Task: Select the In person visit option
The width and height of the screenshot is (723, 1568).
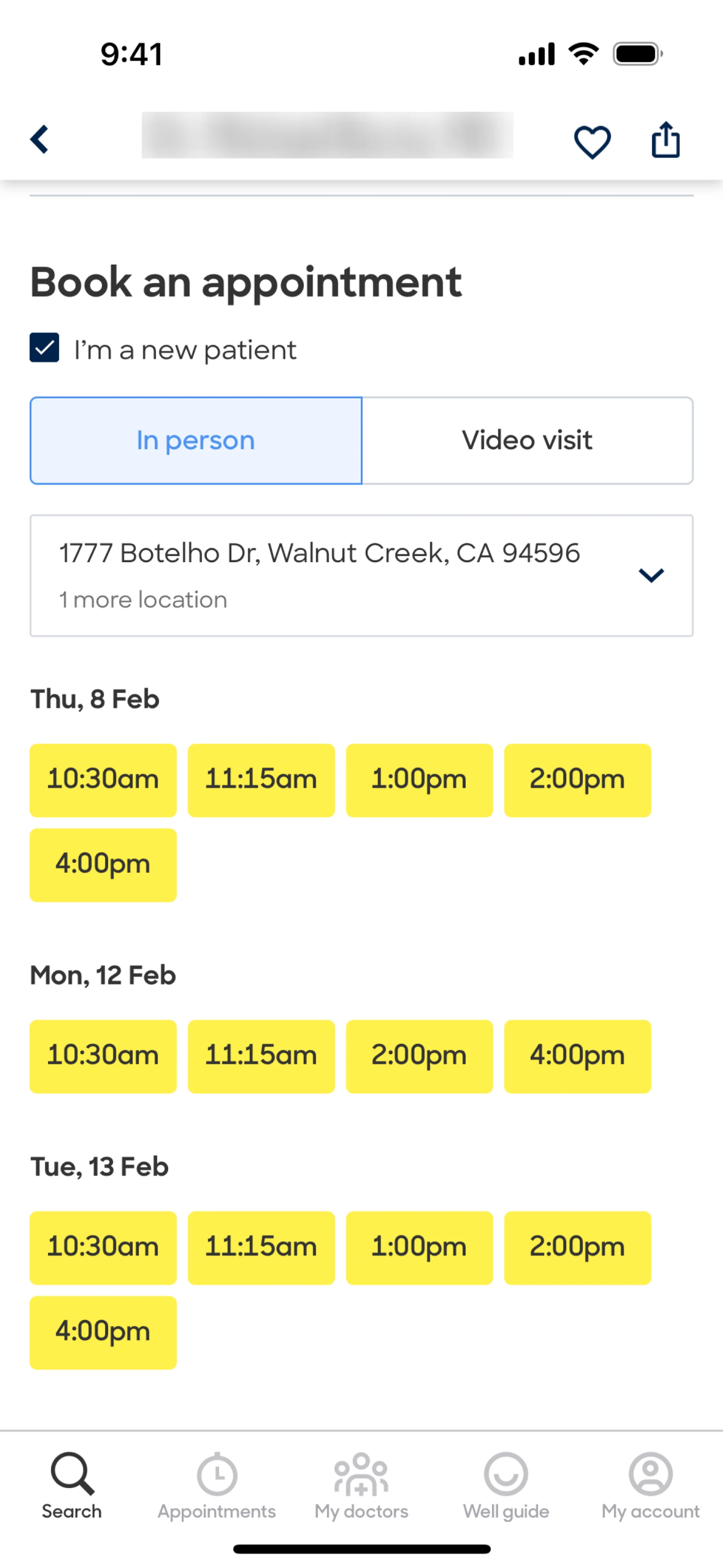Action: [196, 441]
